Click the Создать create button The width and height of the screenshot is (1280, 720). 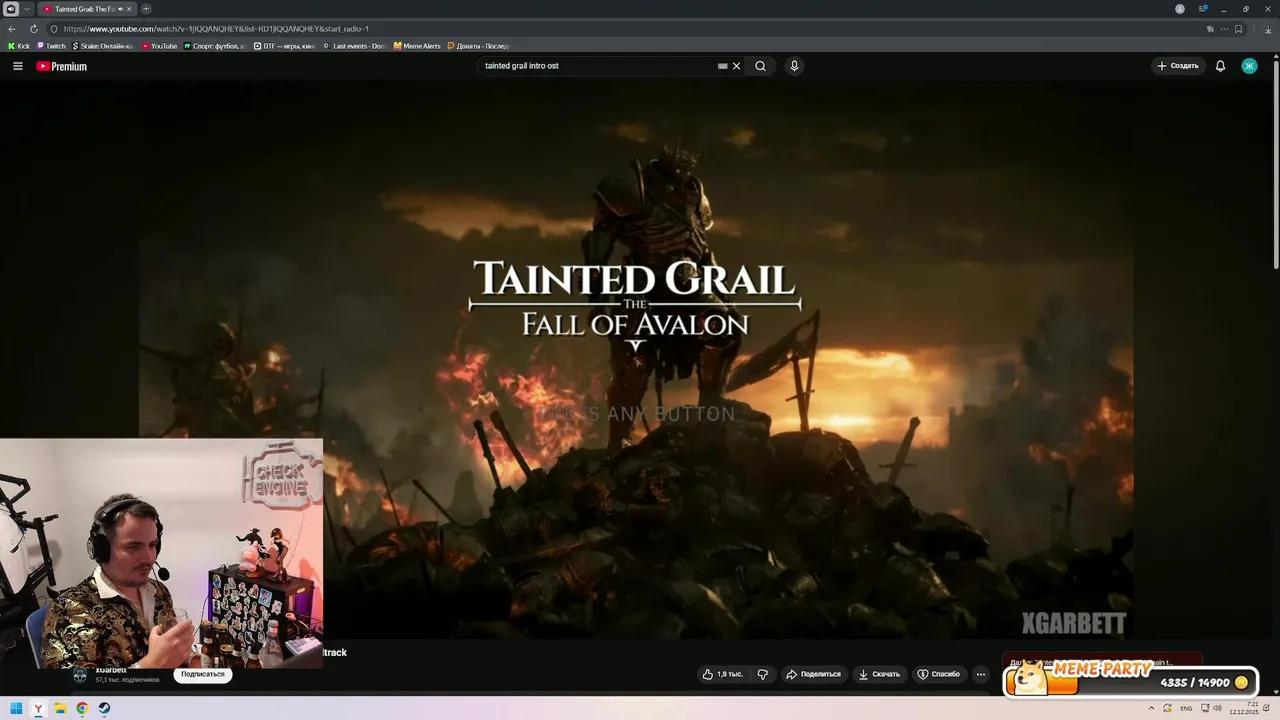coord(1177,66)
